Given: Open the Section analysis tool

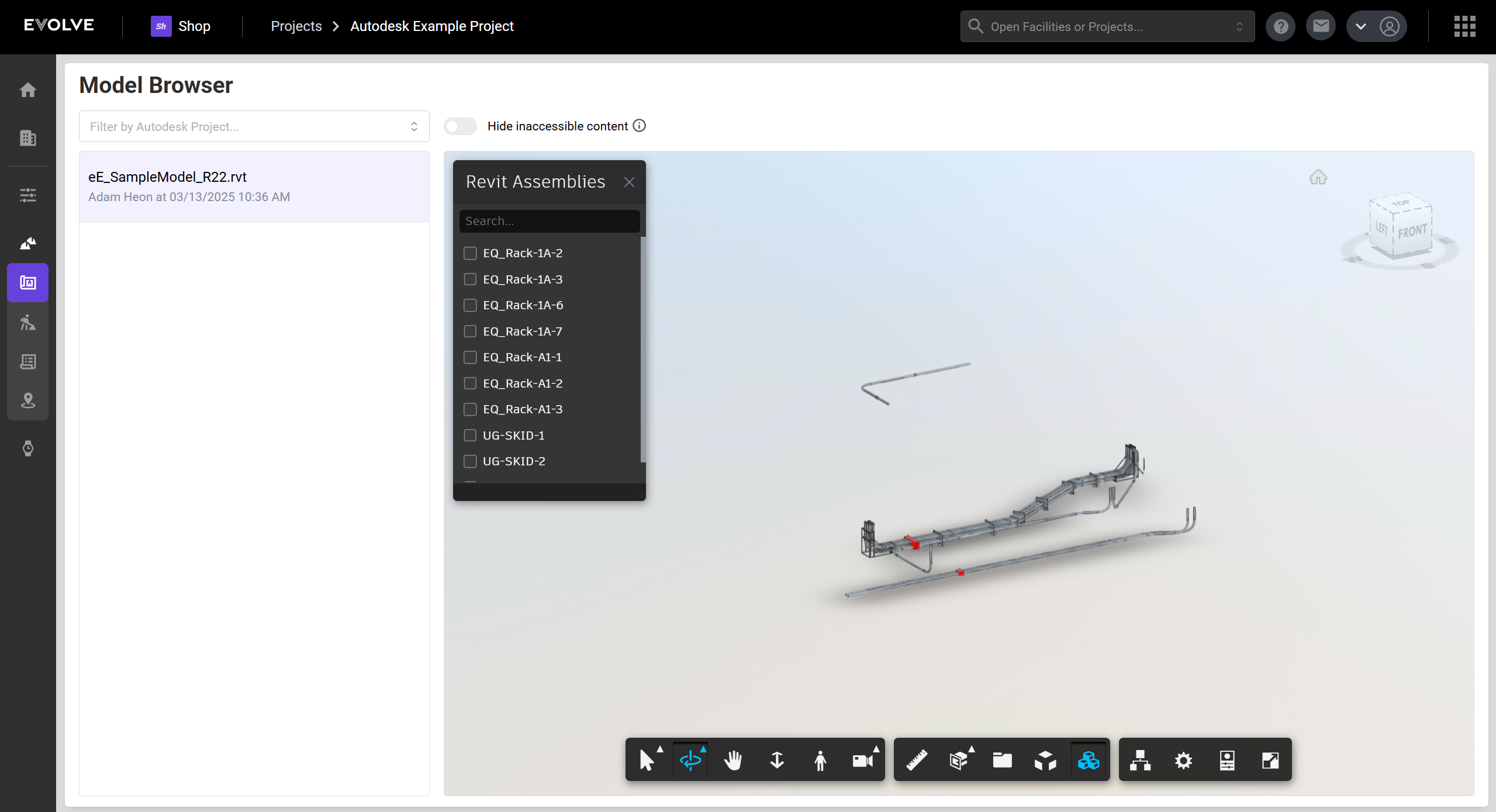Looking at the screenshot, I should pos(959,760).
